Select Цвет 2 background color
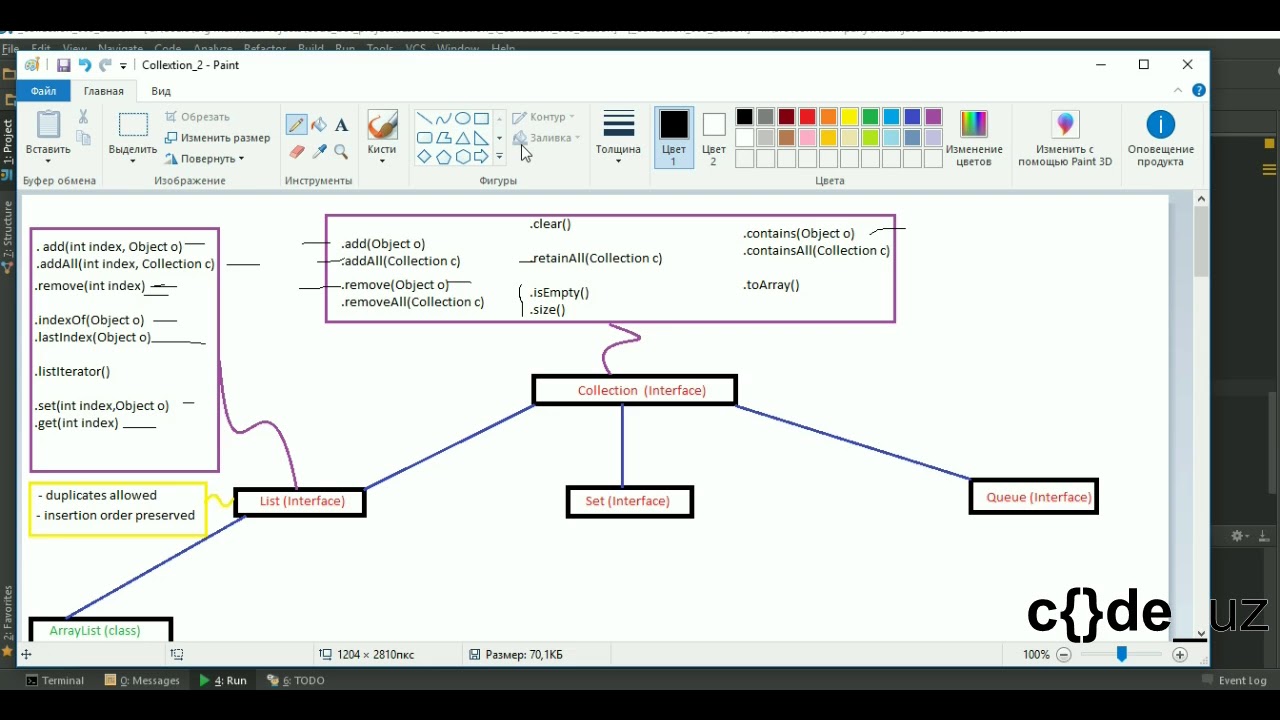The width and height of the screenshot is (1280, 720). click(x=713, y=139)
